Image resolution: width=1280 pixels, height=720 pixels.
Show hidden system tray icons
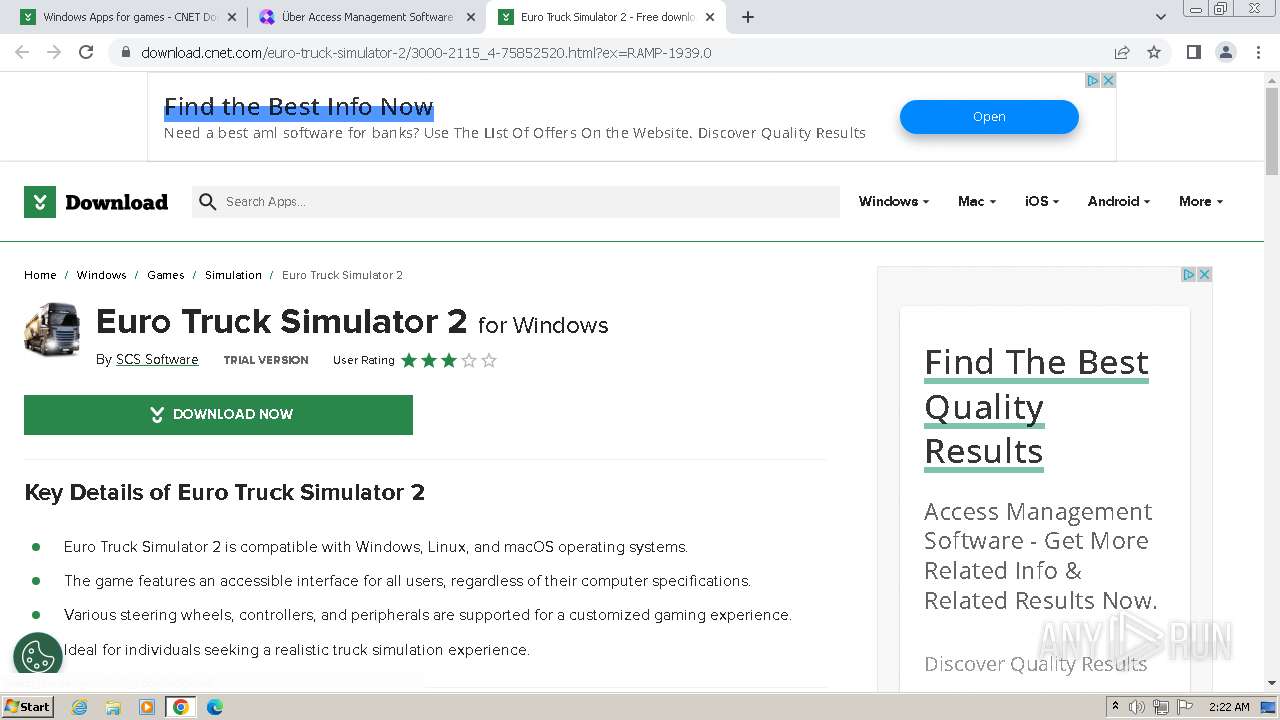(x=1115, y=707)
